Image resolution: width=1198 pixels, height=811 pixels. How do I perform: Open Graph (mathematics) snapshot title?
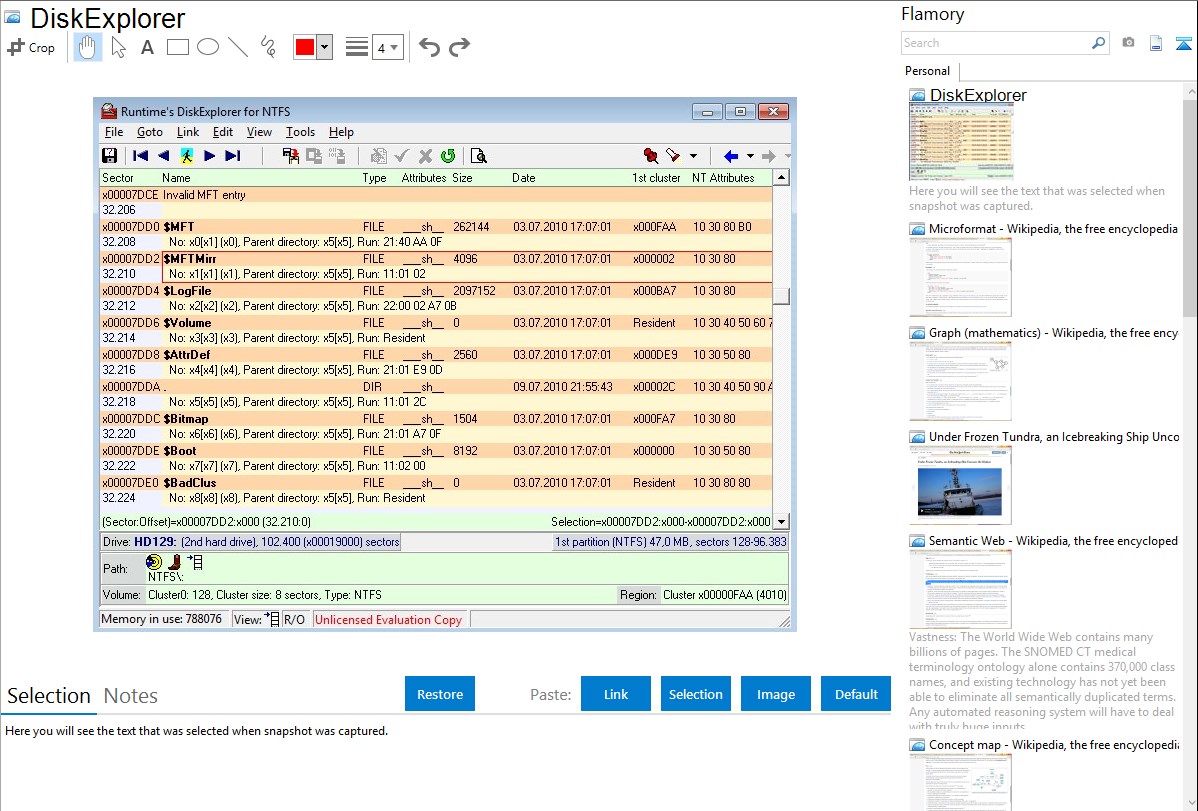pos(1053,333)
